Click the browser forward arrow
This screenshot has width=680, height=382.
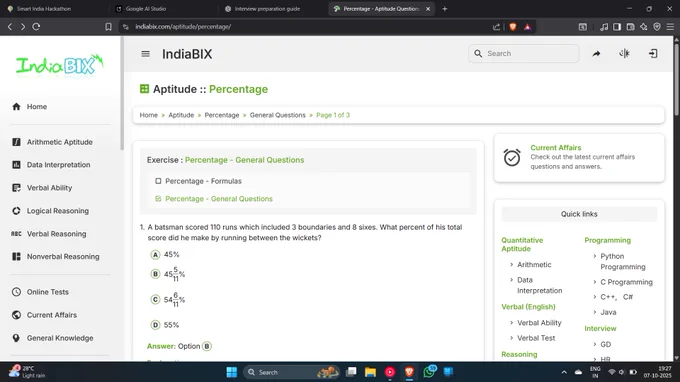tap(23, 26)
